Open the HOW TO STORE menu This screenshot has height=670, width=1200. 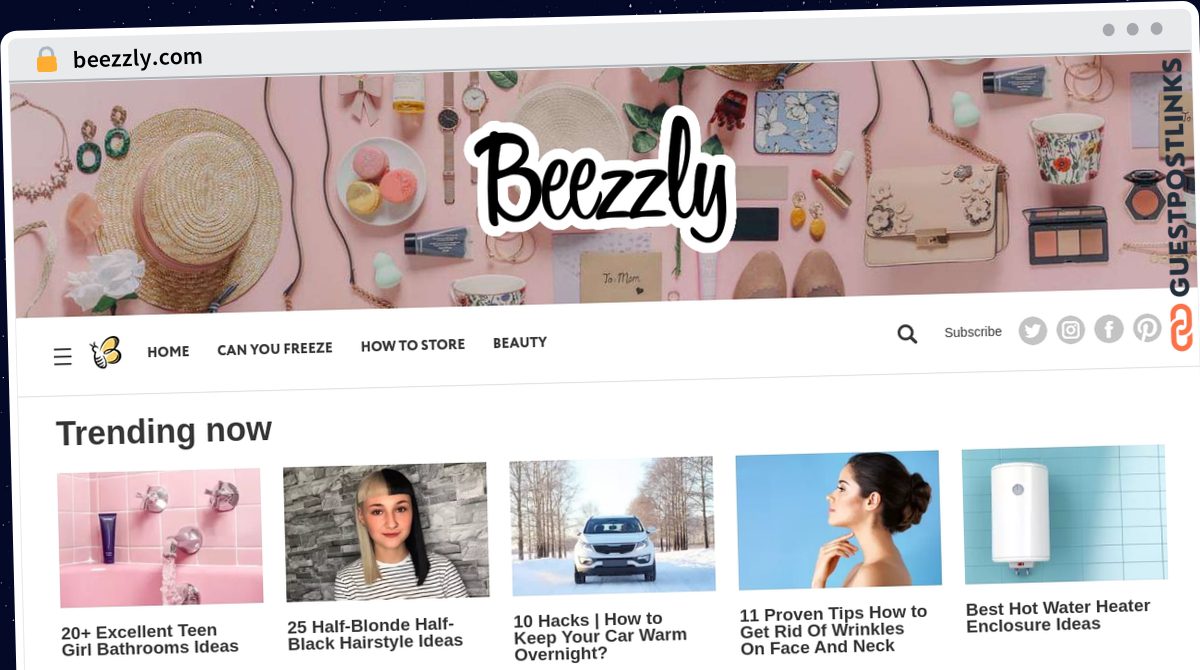pos(413,345)
